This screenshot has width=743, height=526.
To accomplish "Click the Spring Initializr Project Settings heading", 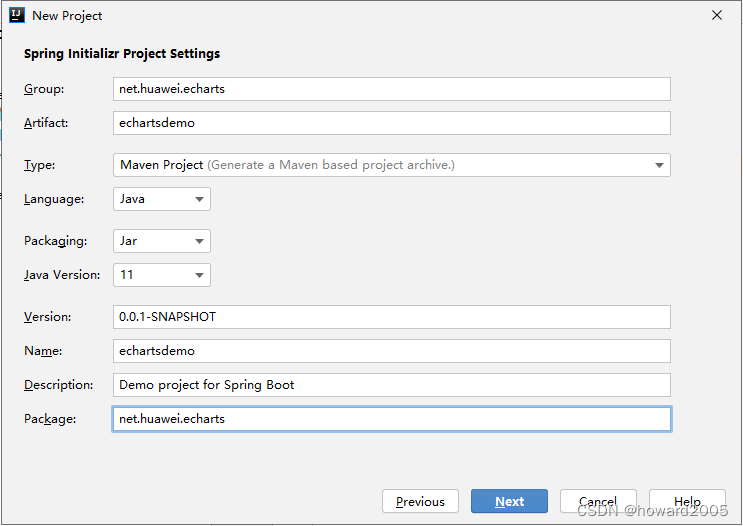I will [x=122, y=54].
